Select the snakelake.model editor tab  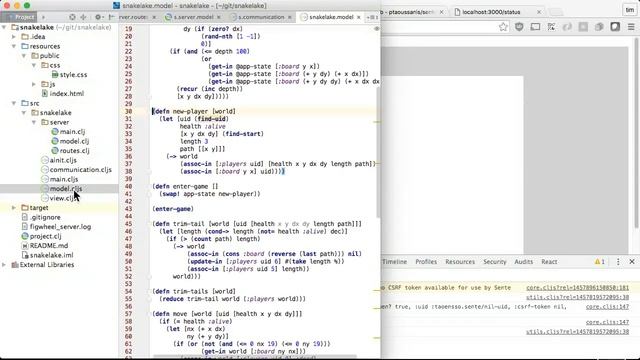pos(331,17)
